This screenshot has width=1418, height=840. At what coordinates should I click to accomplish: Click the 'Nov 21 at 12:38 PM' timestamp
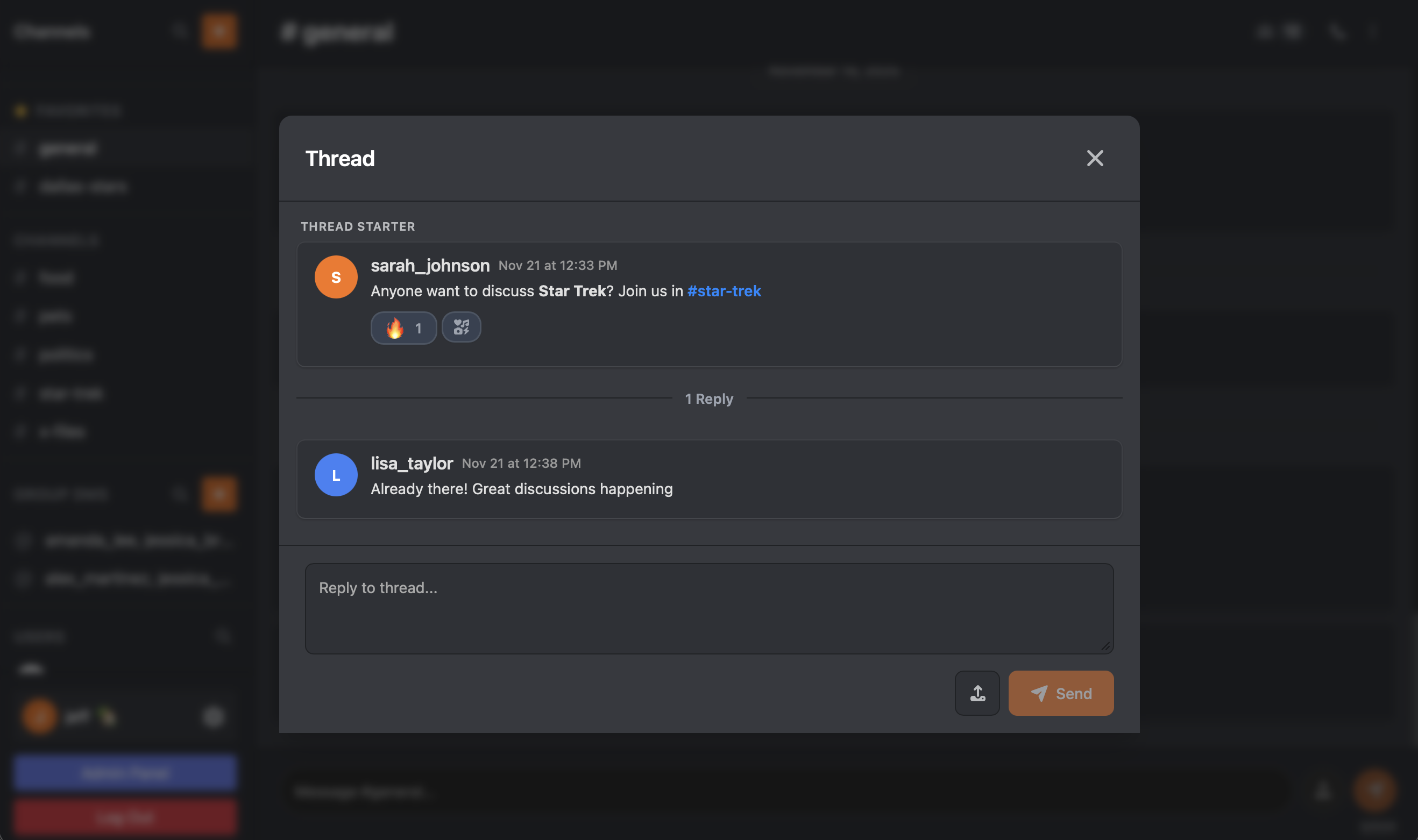521,463
